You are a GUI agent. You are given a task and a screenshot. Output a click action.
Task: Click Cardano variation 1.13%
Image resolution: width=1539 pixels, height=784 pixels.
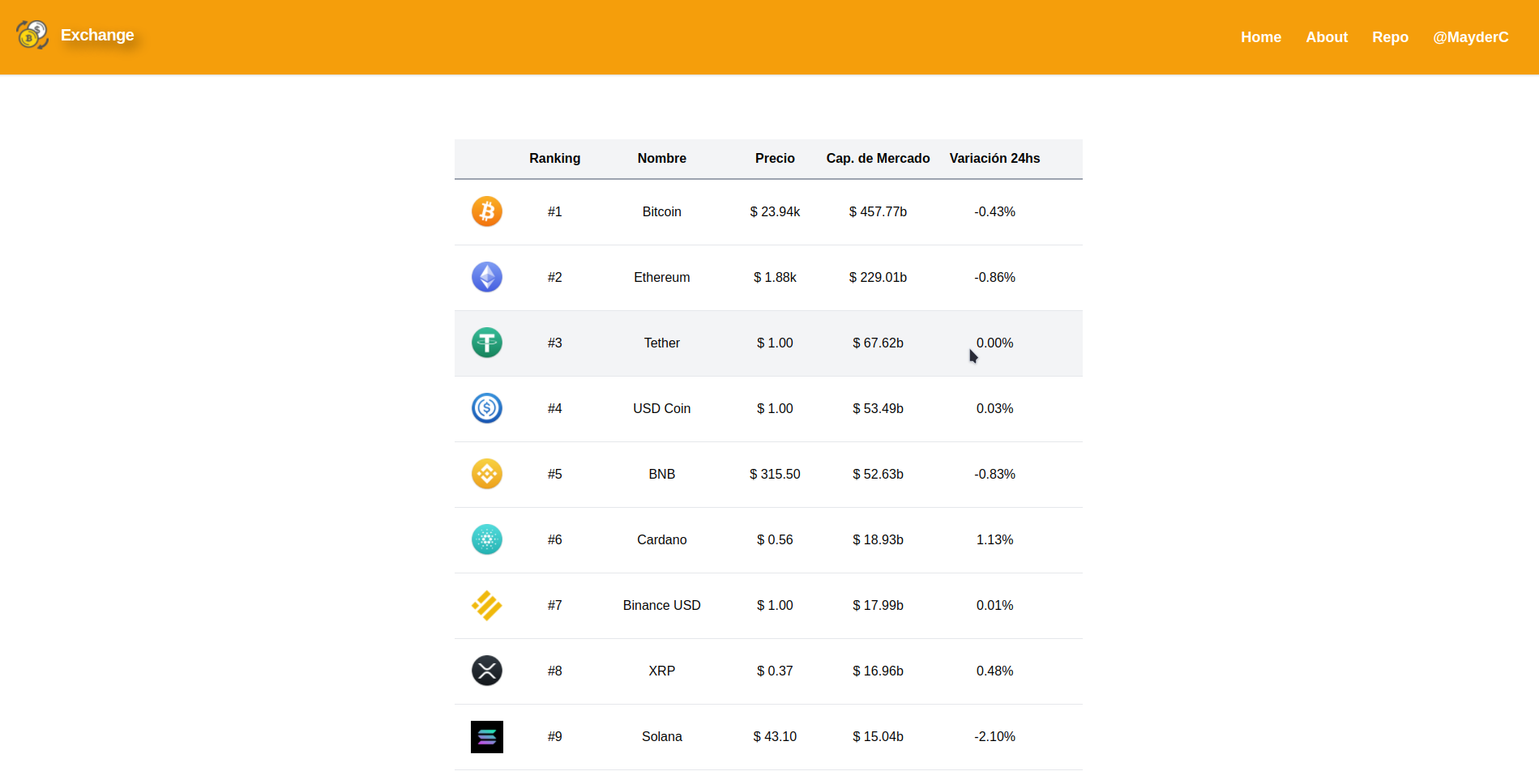[994, 539]
